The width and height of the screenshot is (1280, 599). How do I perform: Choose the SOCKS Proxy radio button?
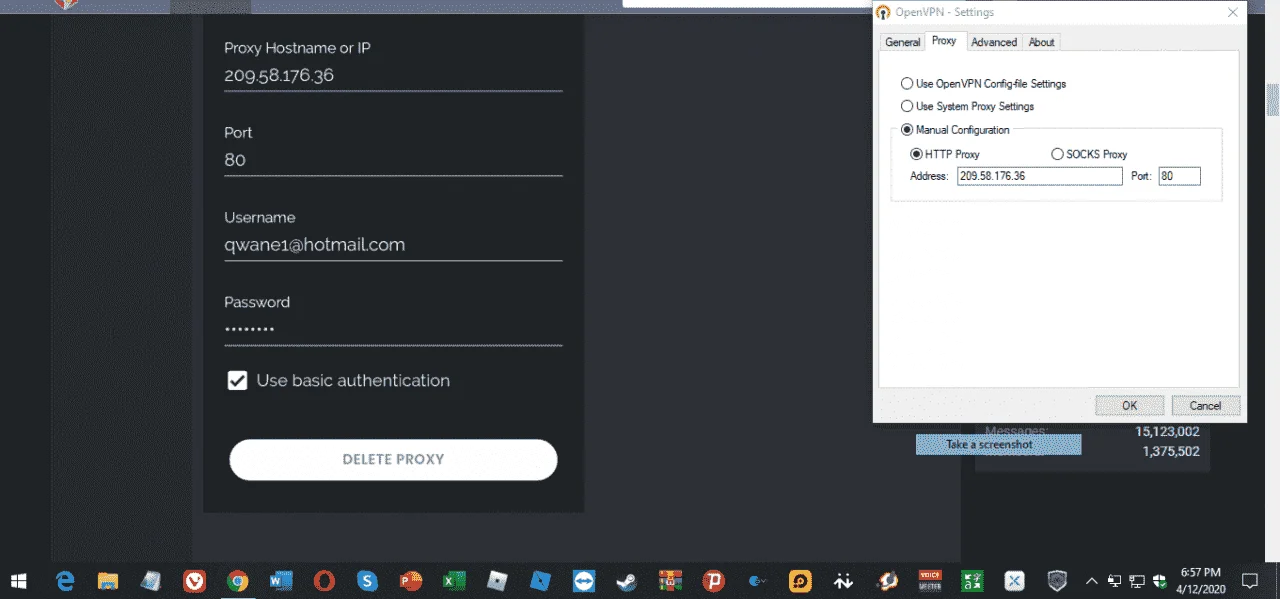coord(1057,154)
